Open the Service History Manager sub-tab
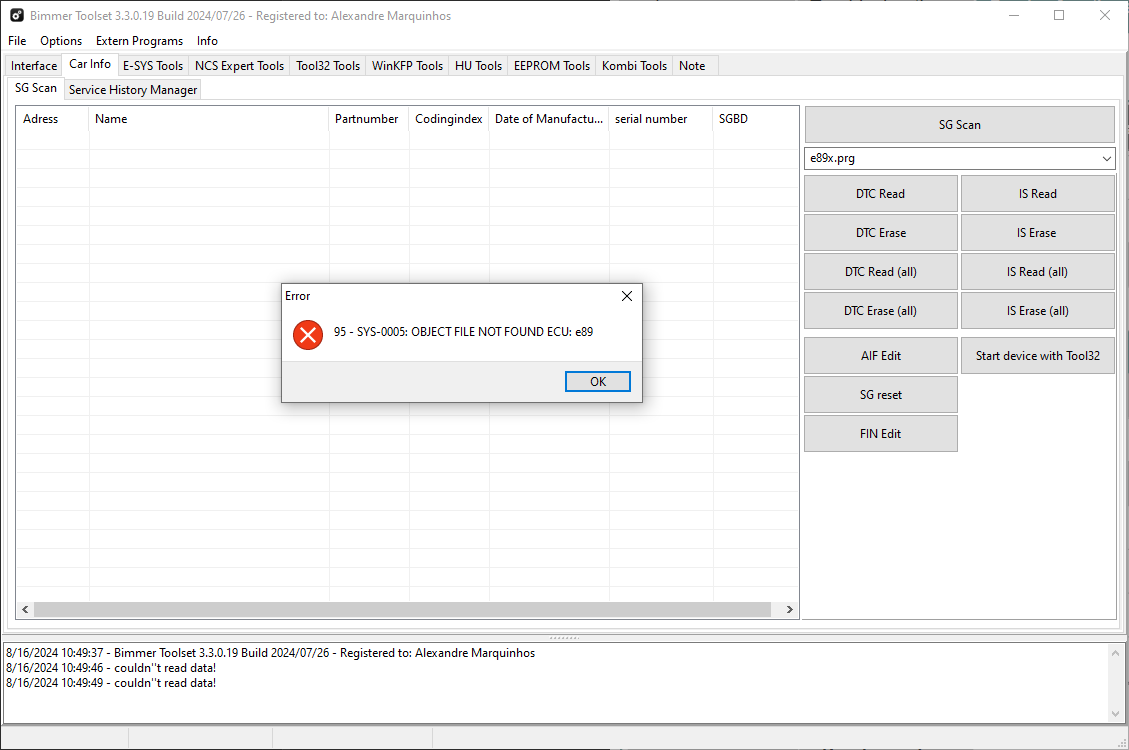 133,90
